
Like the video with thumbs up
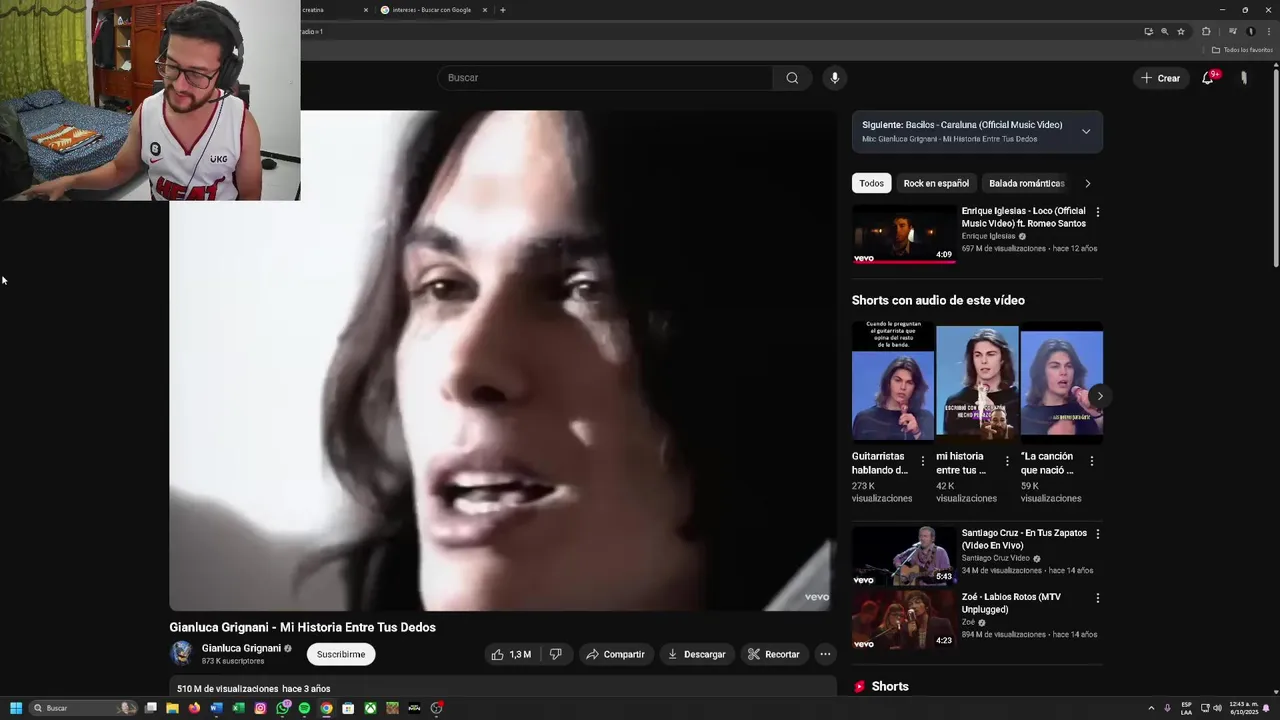[x=511, y=654]
